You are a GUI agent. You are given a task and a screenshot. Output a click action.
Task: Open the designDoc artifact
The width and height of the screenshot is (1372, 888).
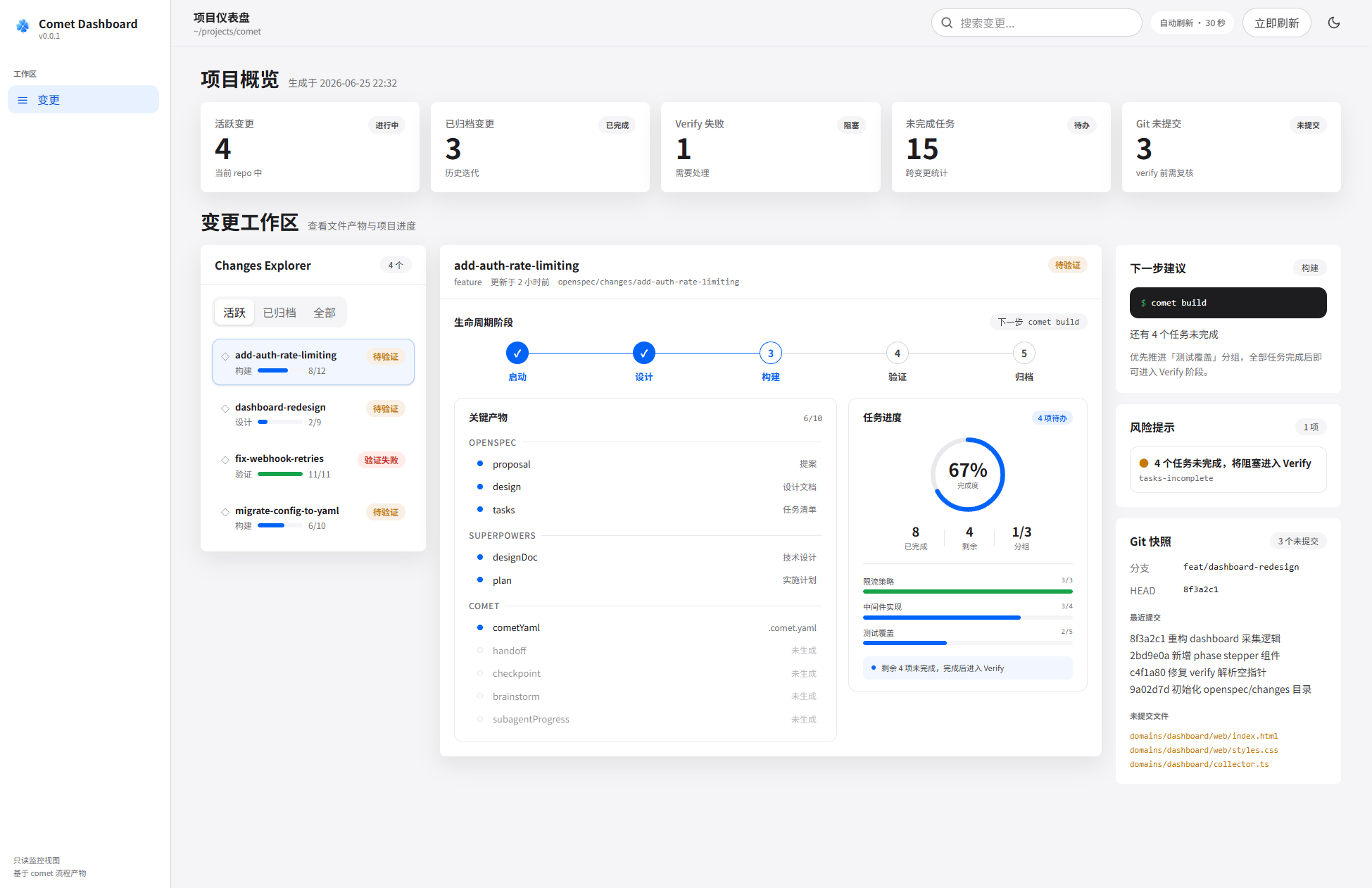(x=646, y=557)
